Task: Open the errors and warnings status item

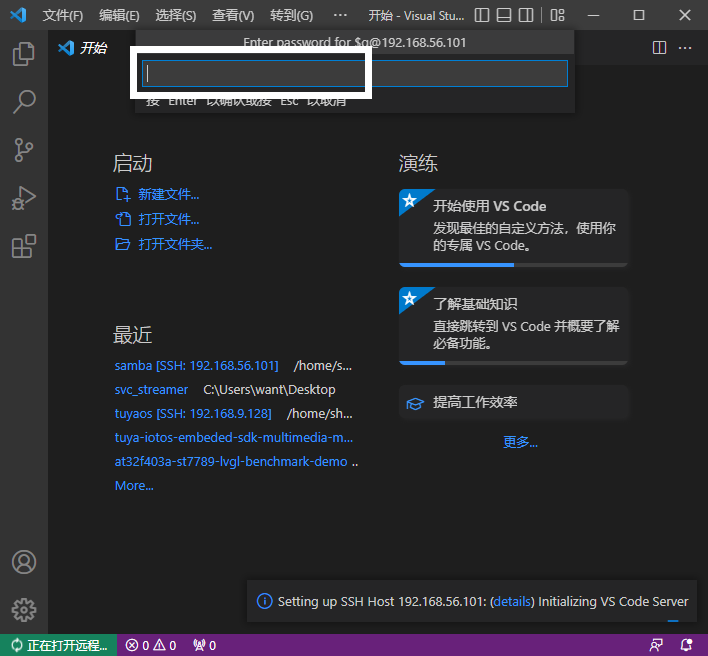Action: tap(151, 645)
